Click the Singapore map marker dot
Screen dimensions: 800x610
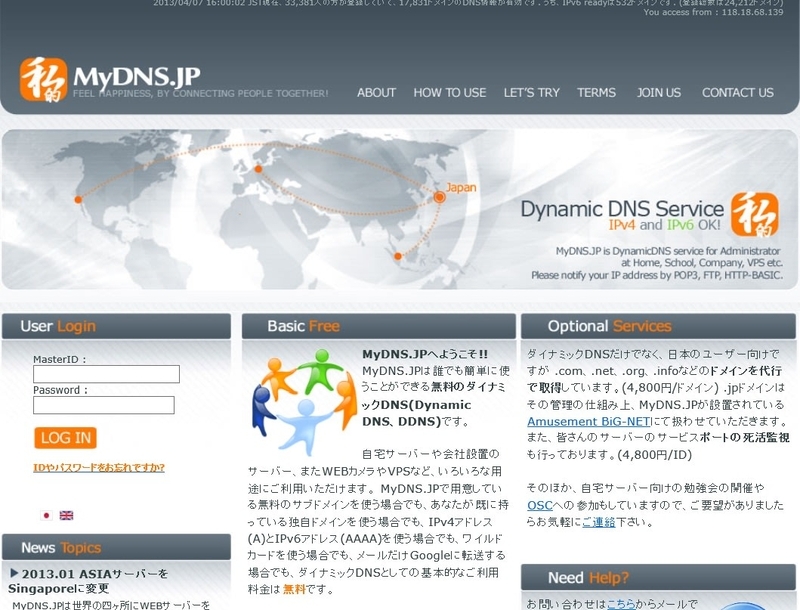(398, 256)
